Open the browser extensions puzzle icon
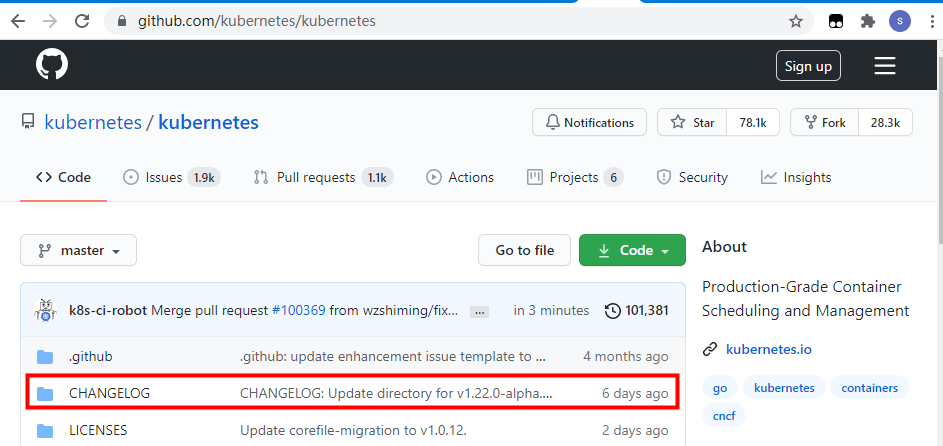Viewport: 943px width, 446px height. 867,22
